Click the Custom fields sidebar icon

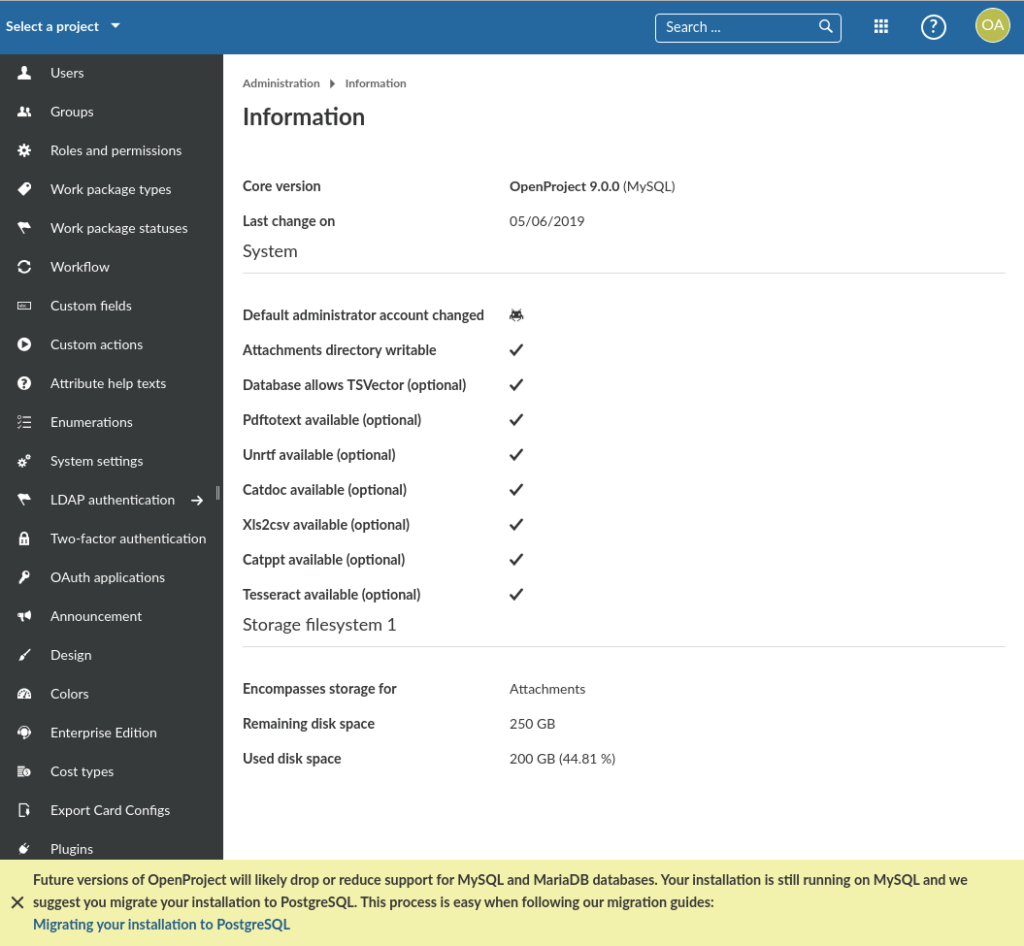click(22, 306)
